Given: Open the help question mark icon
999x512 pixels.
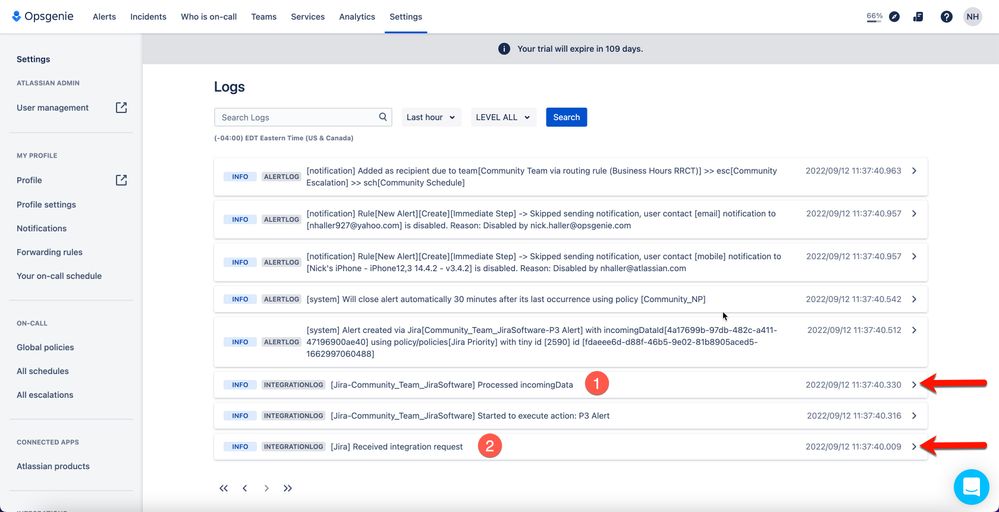Looking at the screenshot, I should coord(946,17).
